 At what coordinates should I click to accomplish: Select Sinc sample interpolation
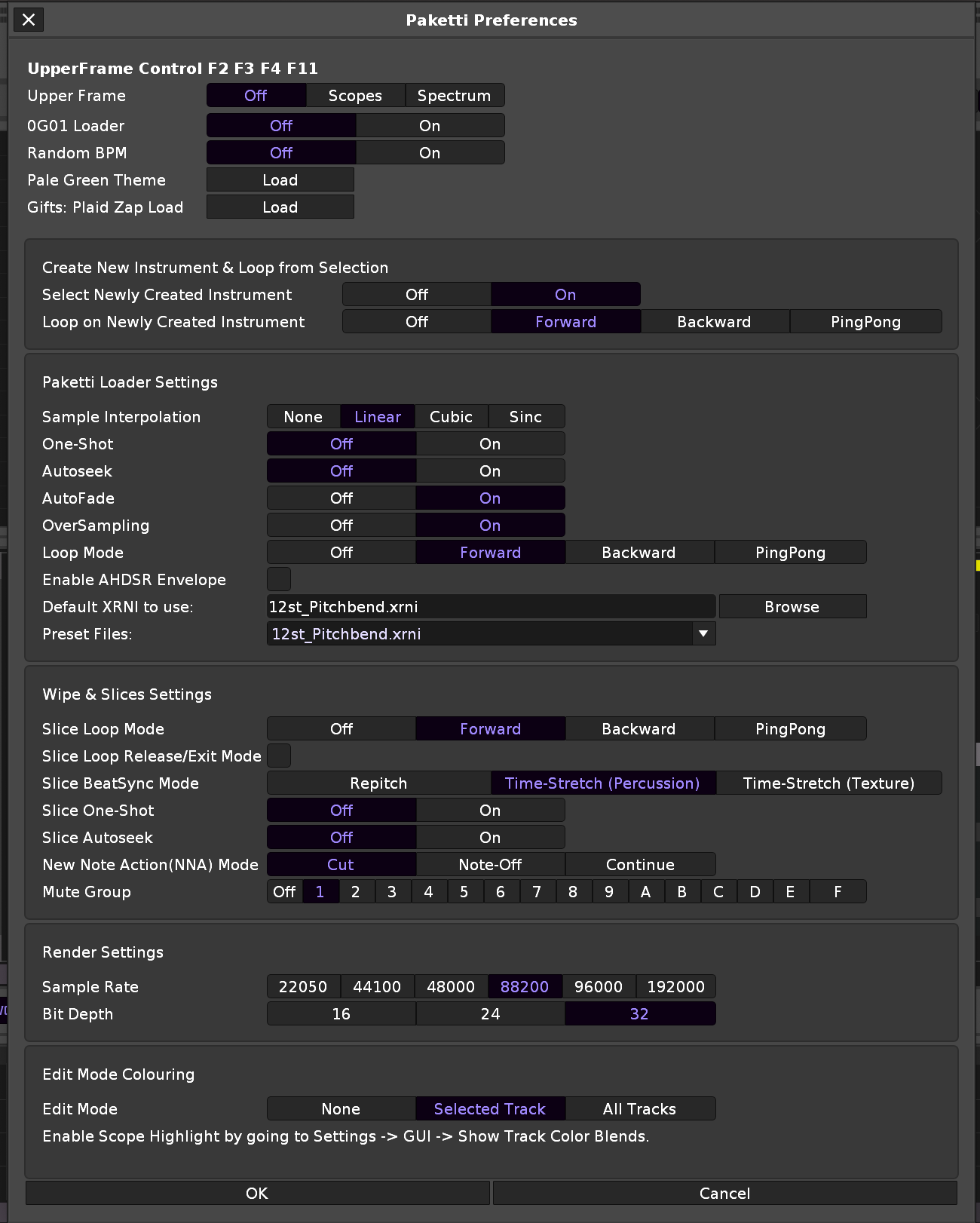click(525, 417)
